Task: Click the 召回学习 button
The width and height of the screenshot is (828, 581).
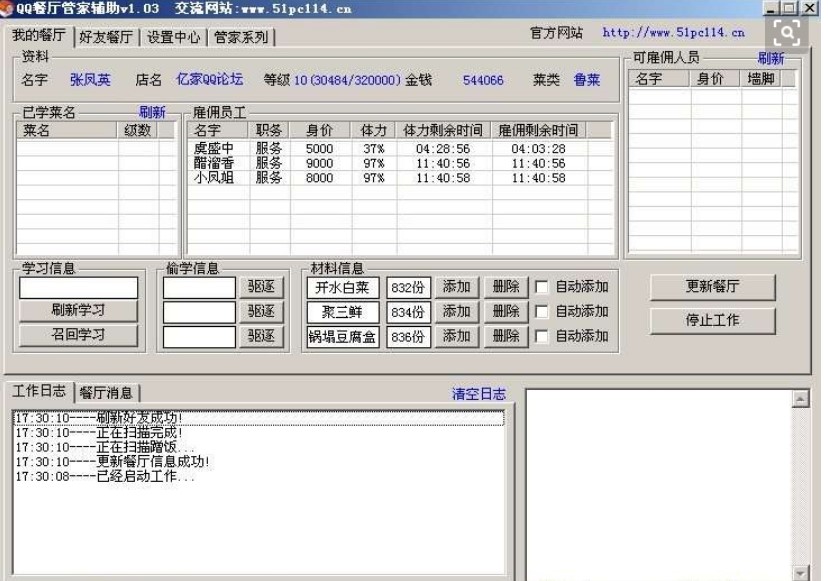Action: 78,335
